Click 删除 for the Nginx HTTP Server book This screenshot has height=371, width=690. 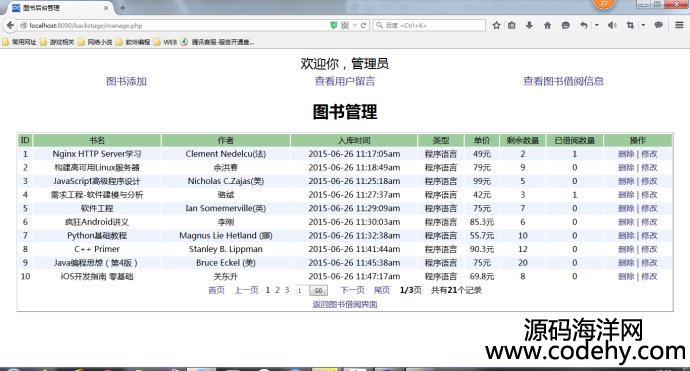626,154
